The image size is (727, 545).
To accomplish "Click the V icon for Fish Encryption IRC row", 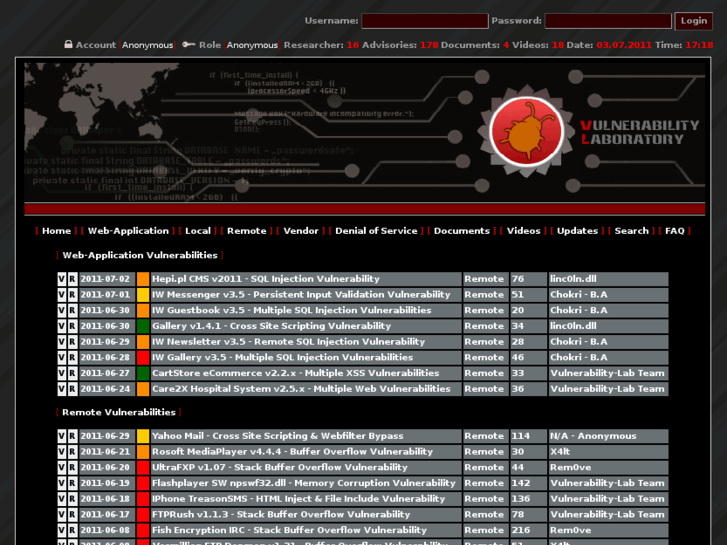I will 62,531.
